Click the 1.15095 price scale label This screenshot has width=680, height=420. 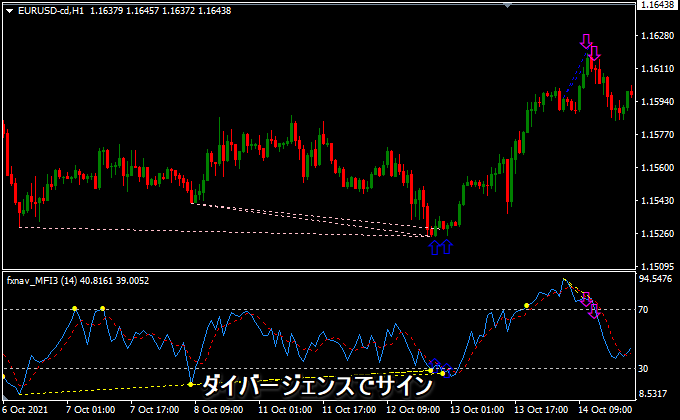pos(657,266)
